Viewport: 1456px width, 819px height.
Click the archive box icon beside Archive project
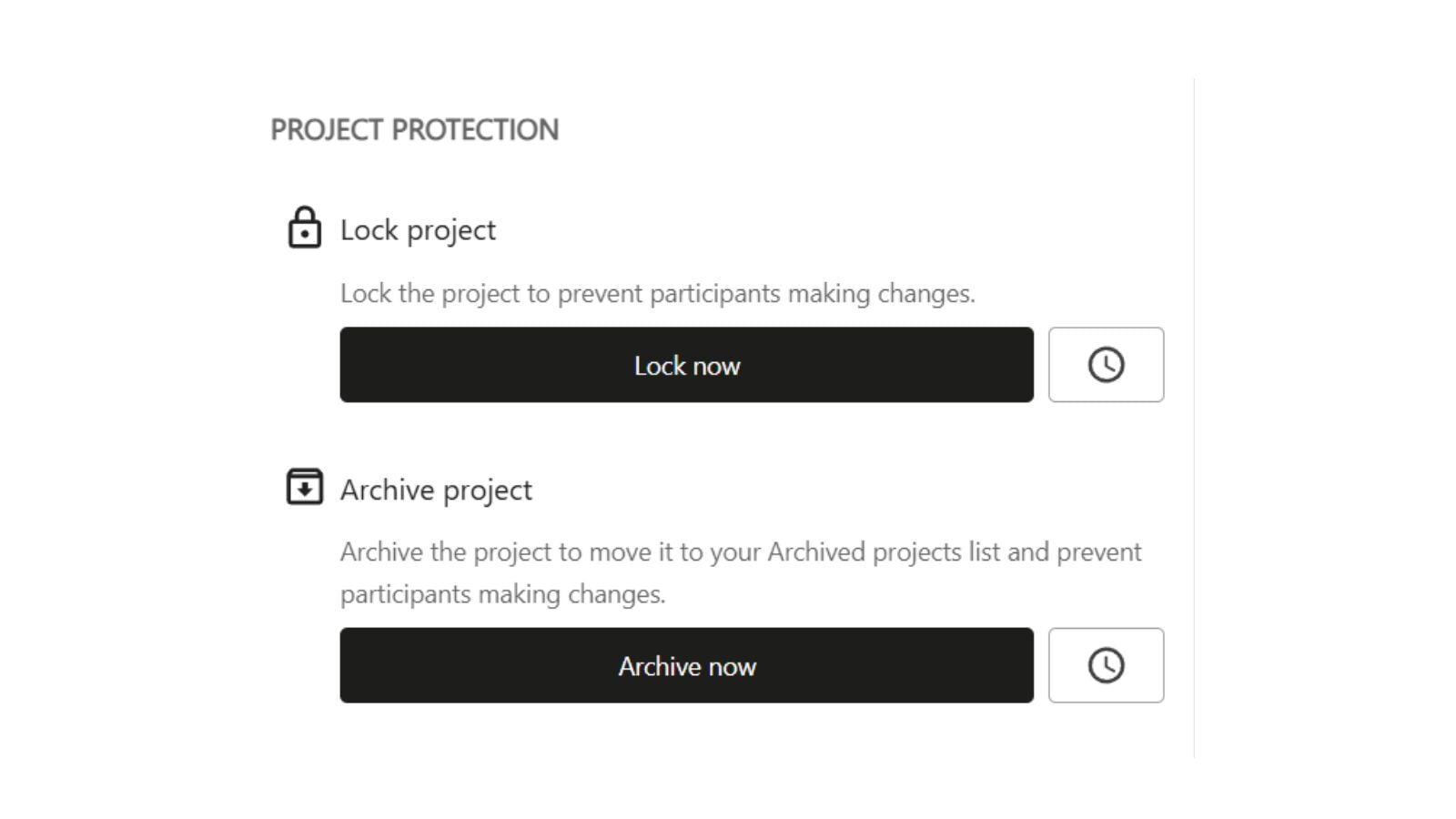tap(305, 487)
